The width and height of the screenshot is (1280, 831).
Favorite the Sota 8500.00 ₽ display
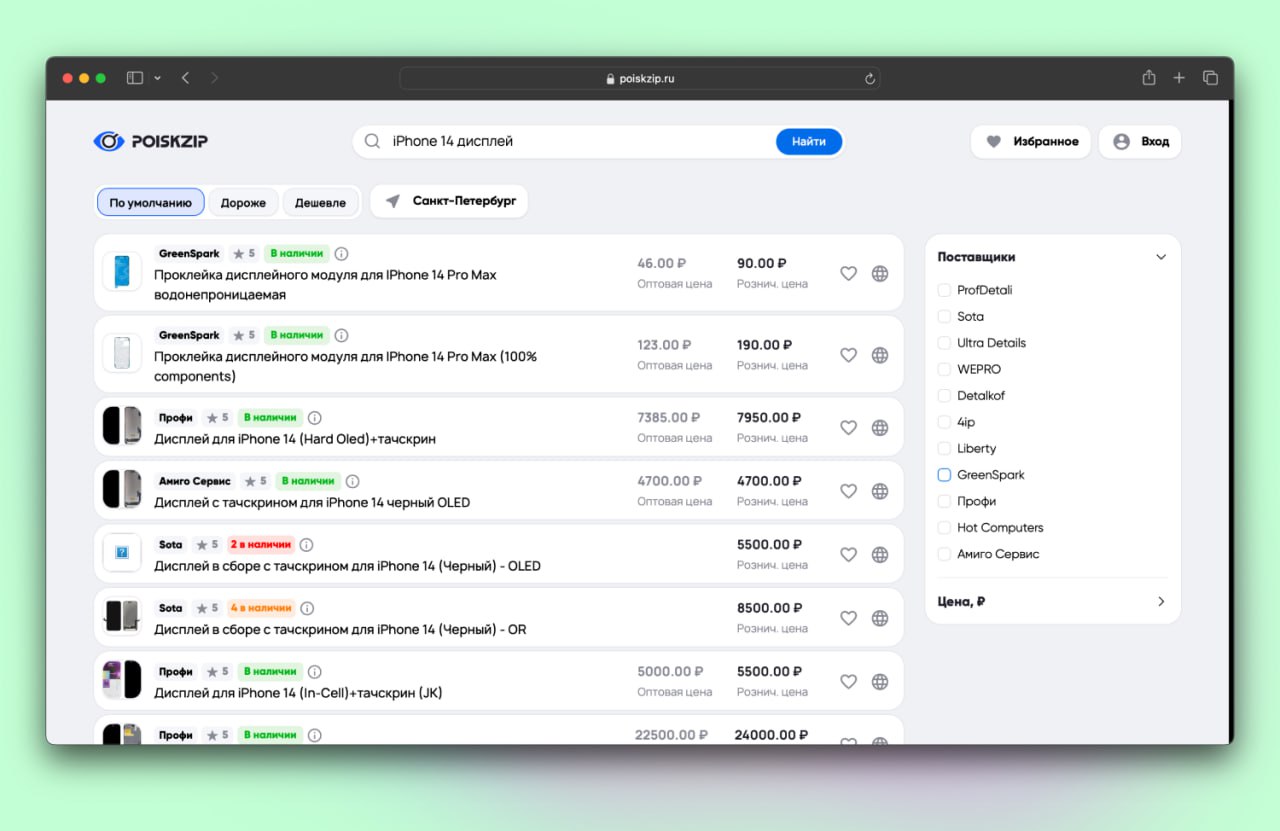coord(848,618)
